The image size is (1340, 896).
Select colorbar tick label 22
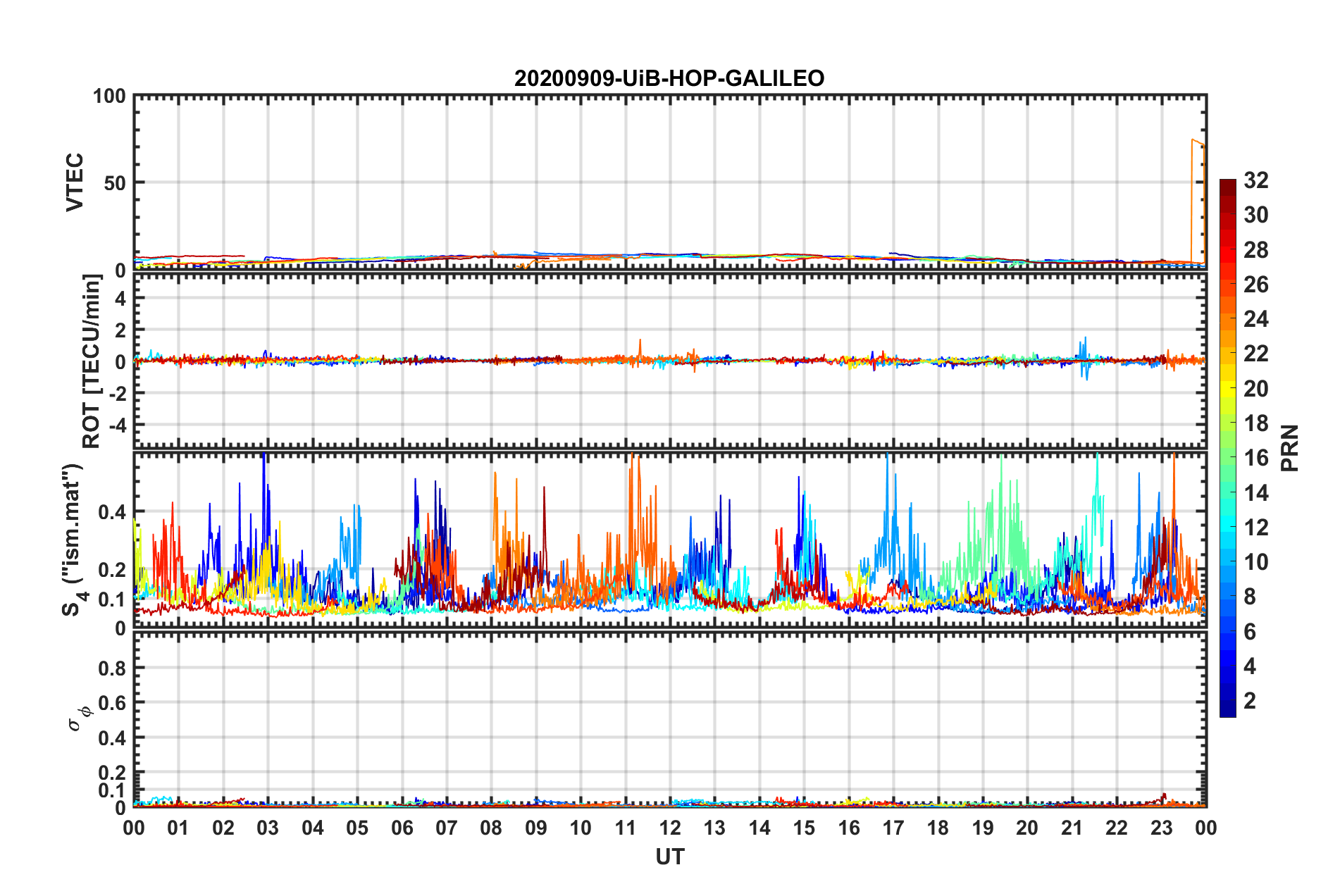pyautogui.click(x=1256, y=354)
